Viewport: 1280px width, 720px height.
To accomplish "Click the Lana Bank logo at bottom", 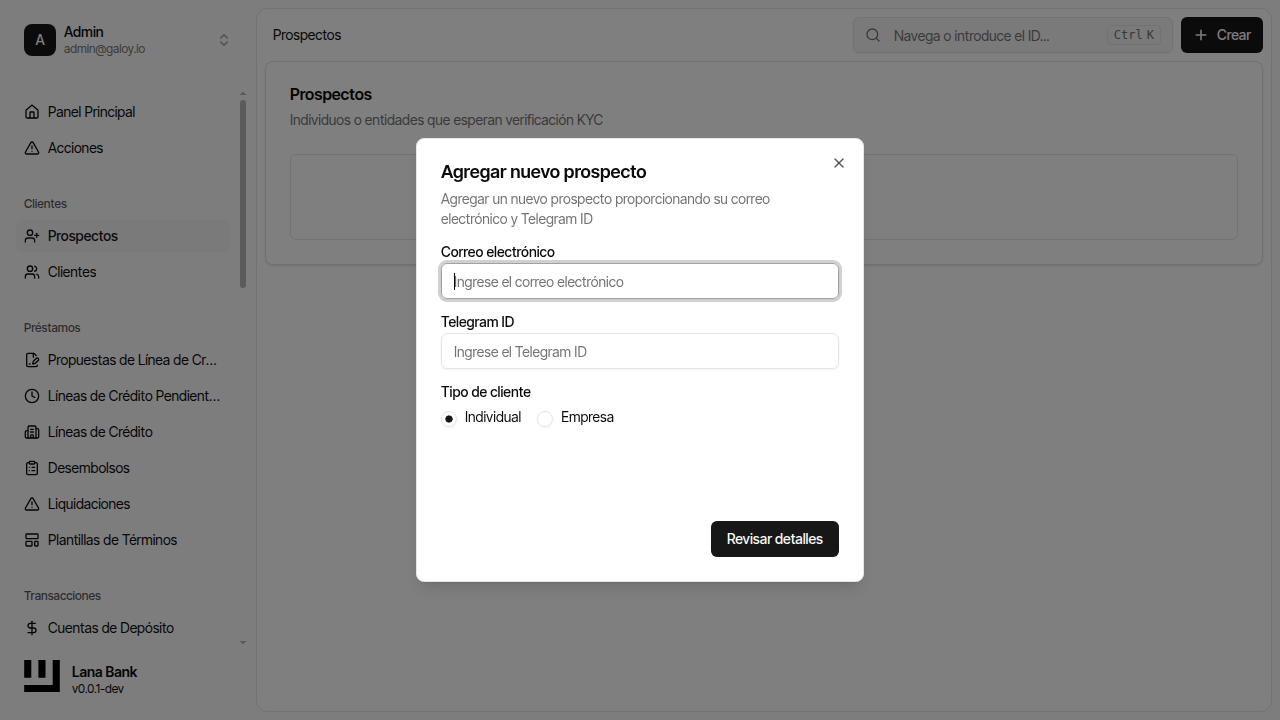I will 41,676.
